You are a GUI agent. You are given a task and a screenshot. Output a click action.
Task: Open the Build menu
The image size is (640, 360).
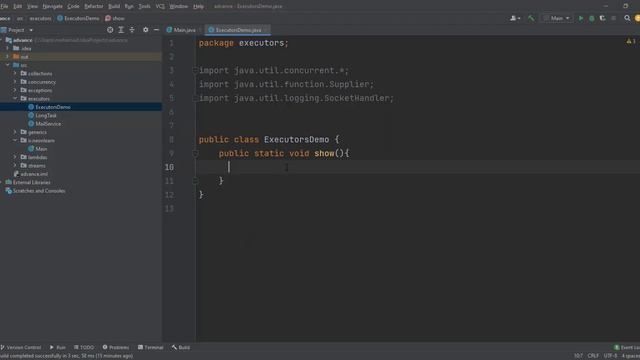(114, 6)
